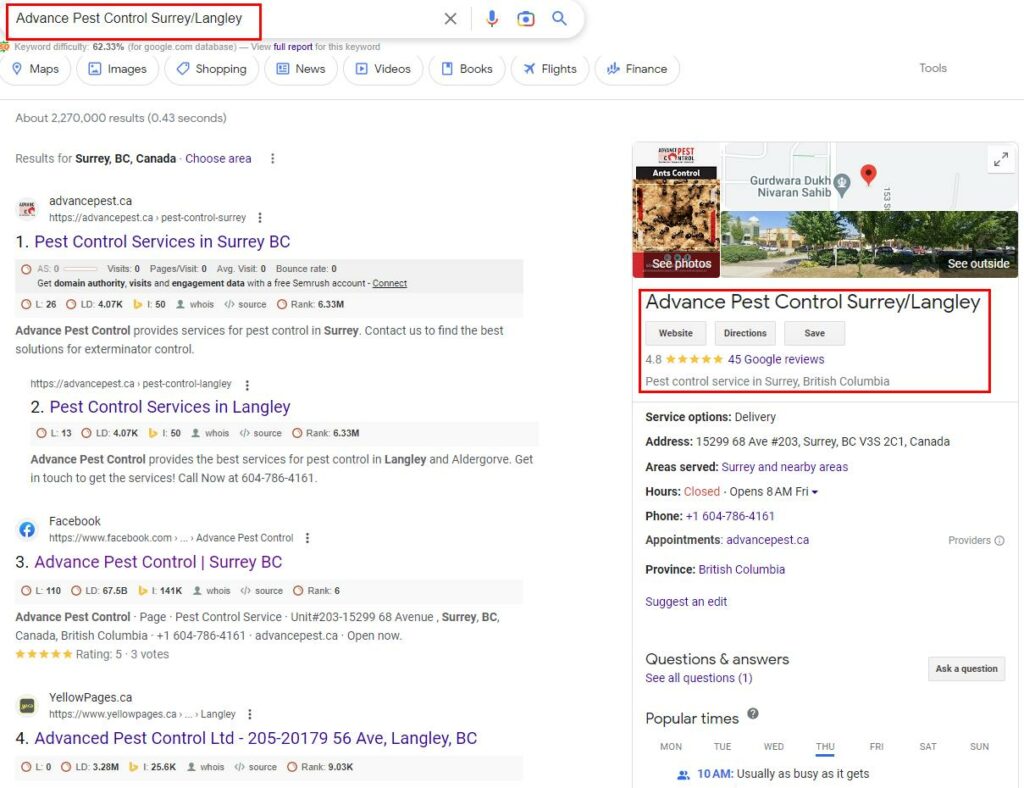Open See all questions (1) link

point(699,678)
